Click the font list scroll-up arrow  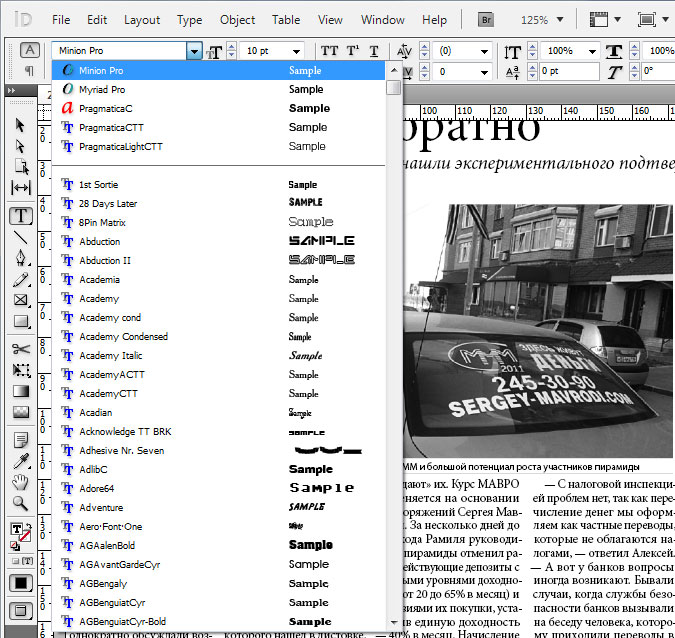pos(393,70)
